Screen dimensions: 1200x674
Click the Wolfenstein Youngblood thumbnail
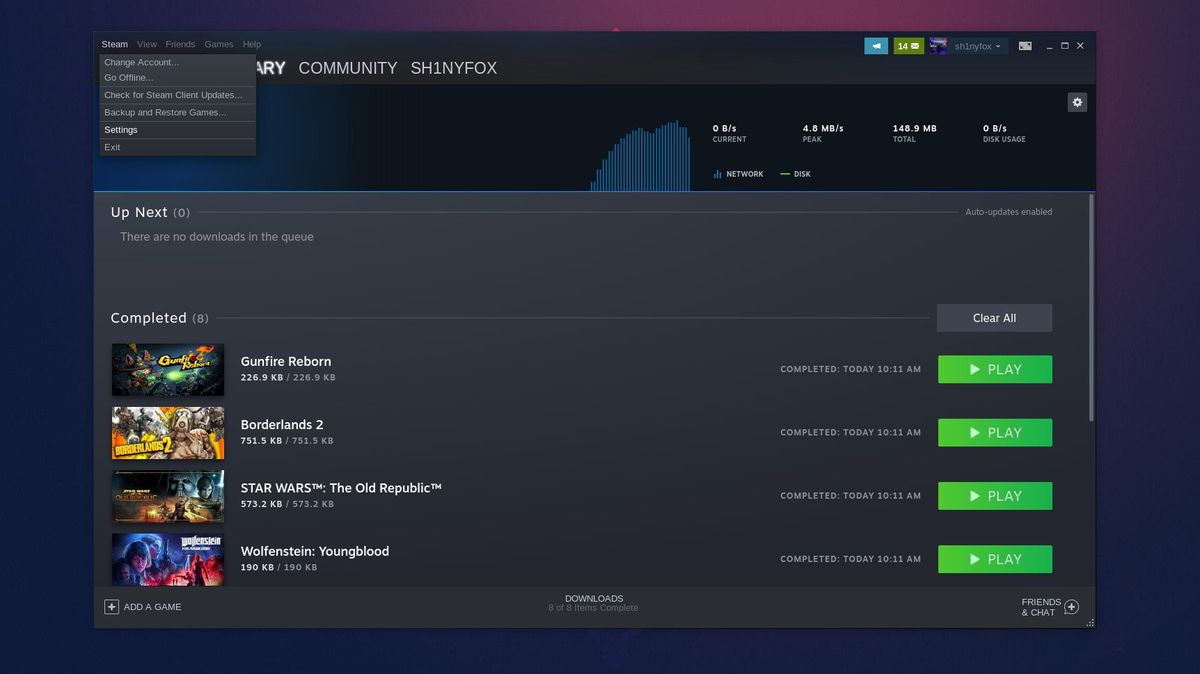click(x=168, y=558)
